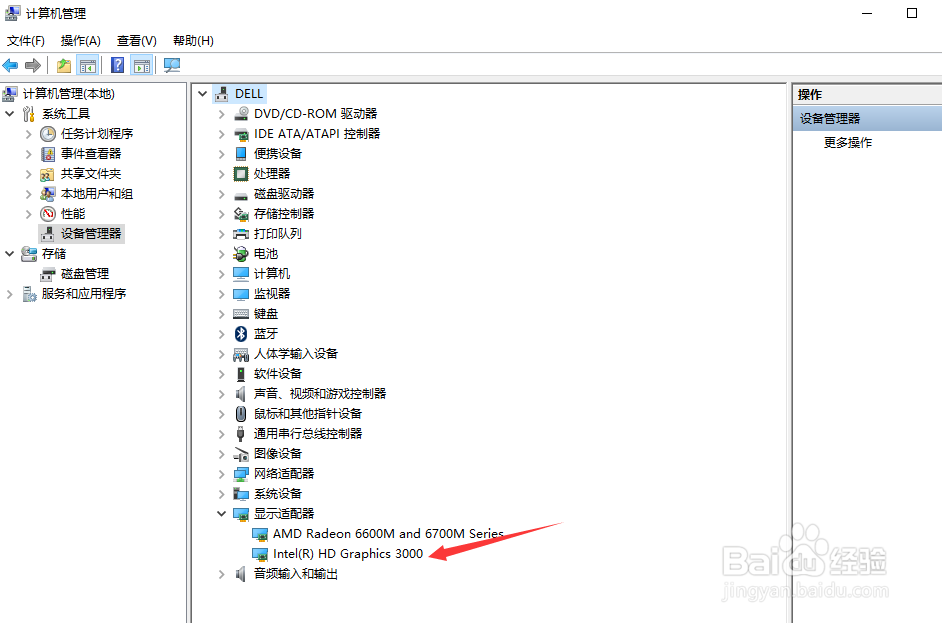This screenshot has width=942, height=623.
Task: Click the 电池 battery icon
Action: [241, 254]
